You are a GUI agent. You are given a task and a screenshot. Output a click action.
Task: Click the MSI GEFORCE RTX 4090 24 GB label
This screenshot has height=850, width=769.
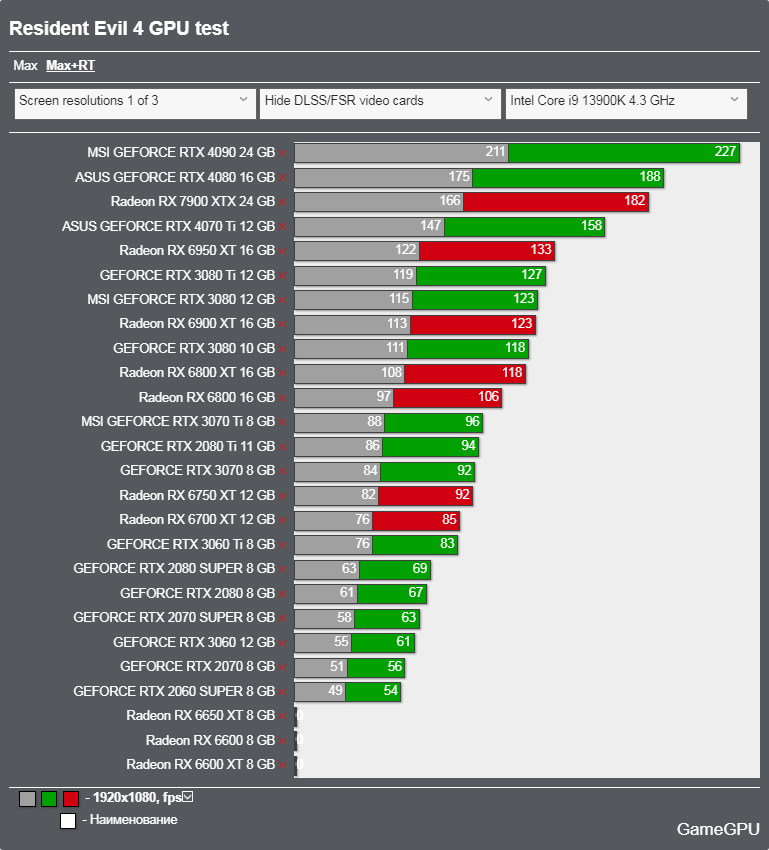pyautogui.click(x=181, y=152)
